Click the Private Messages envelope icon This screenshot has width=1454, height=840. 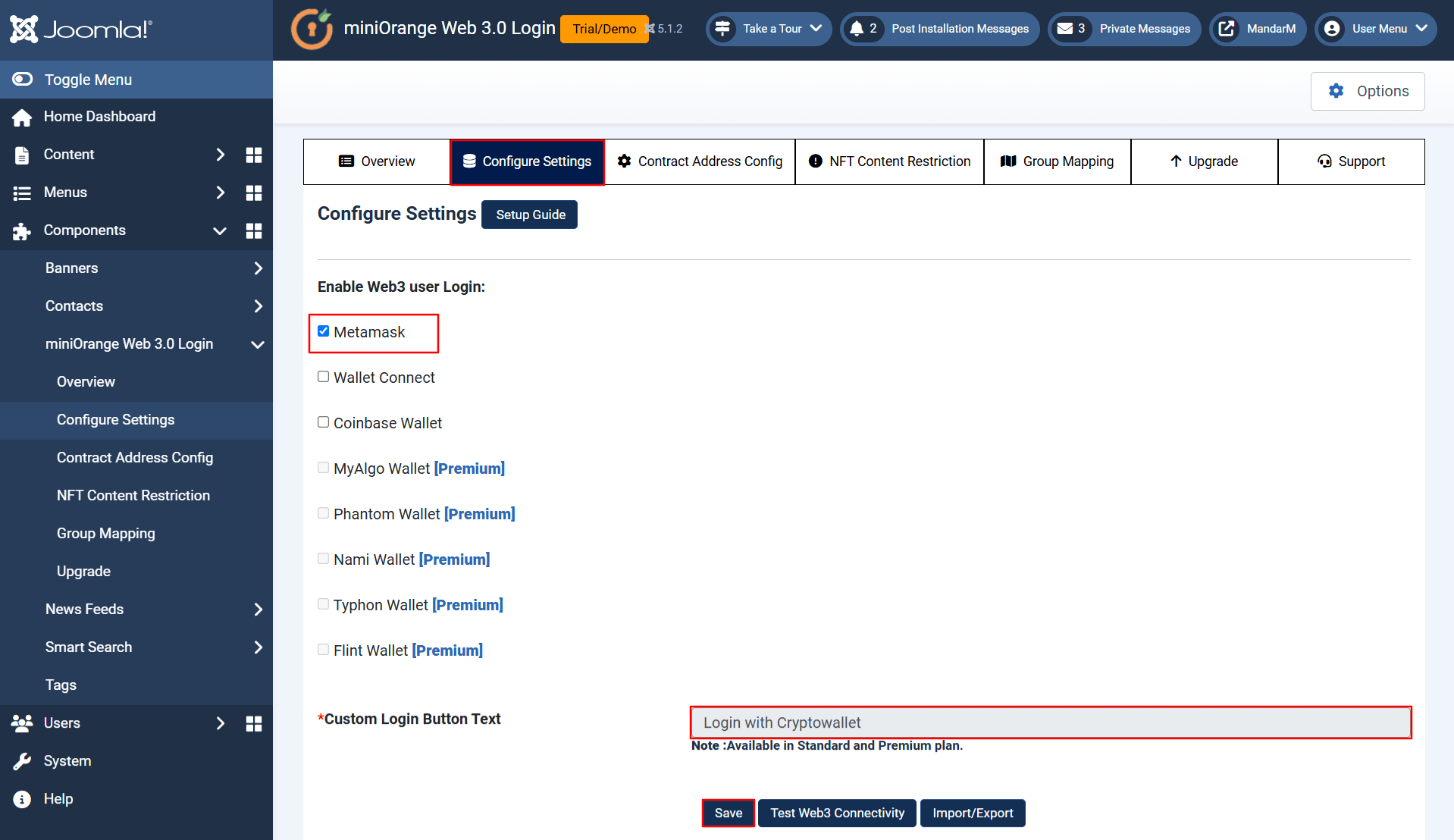[1065, 29]
